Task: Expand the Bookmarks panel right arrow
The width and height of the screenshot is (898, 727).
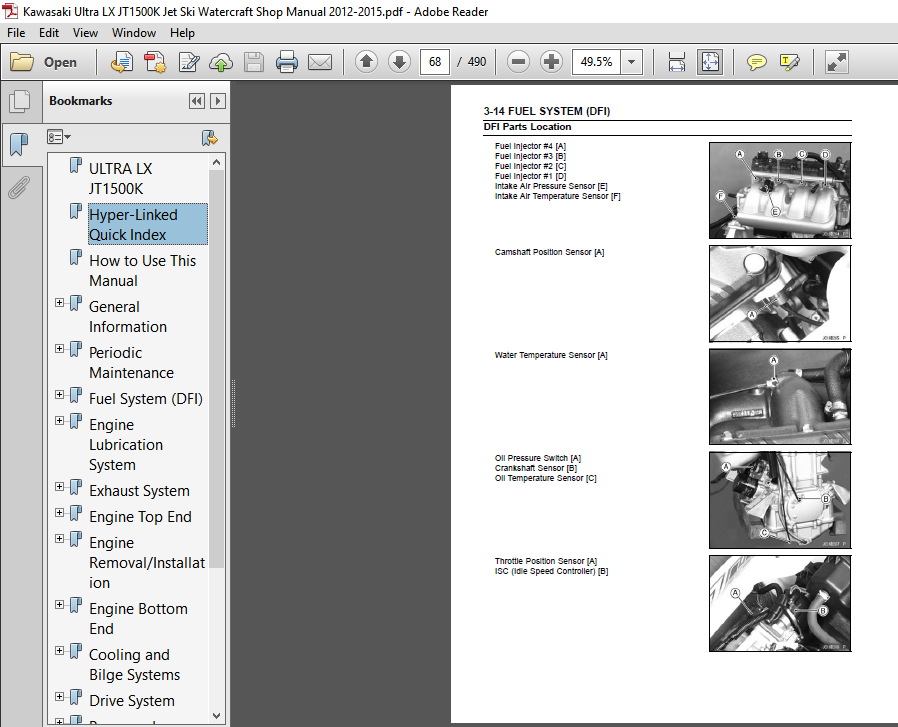Action: tap(218, 101)
